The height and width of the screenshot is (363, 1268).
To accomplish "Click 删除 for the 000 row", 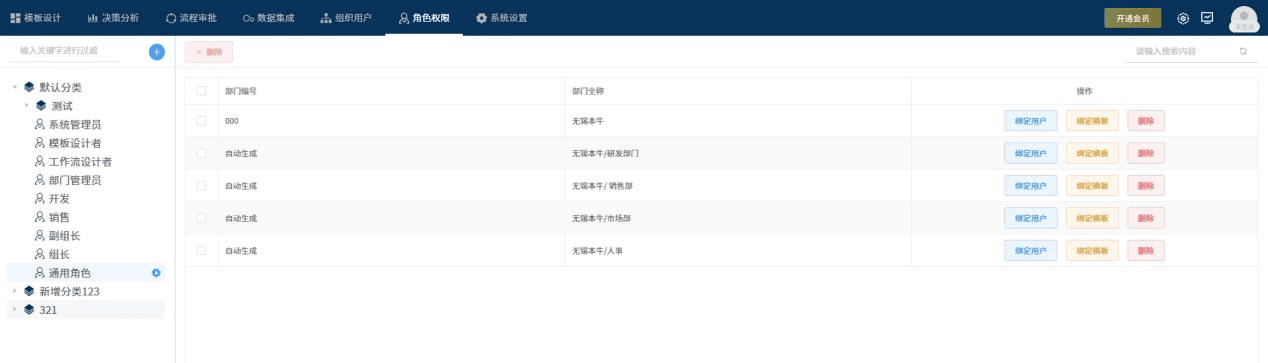I will point(1146,121).
